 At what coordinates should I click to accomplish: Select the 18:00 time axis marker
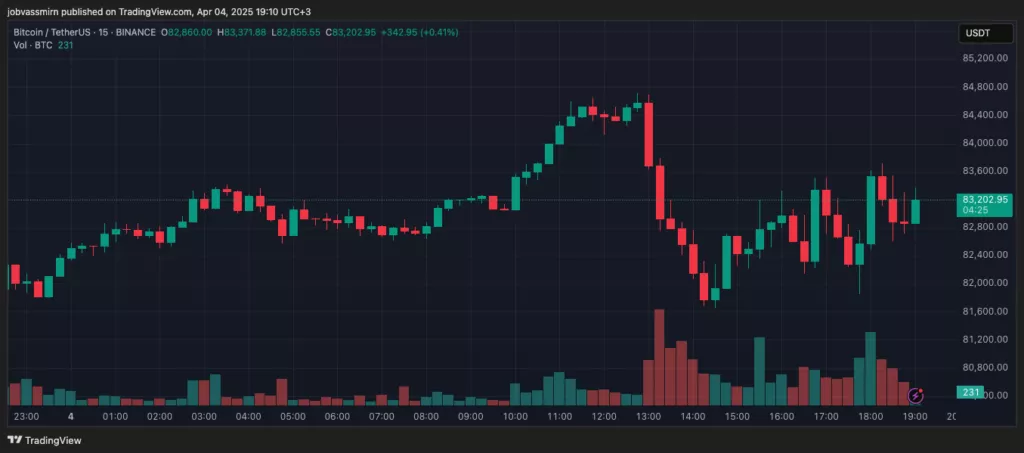(x=871, y=416)
